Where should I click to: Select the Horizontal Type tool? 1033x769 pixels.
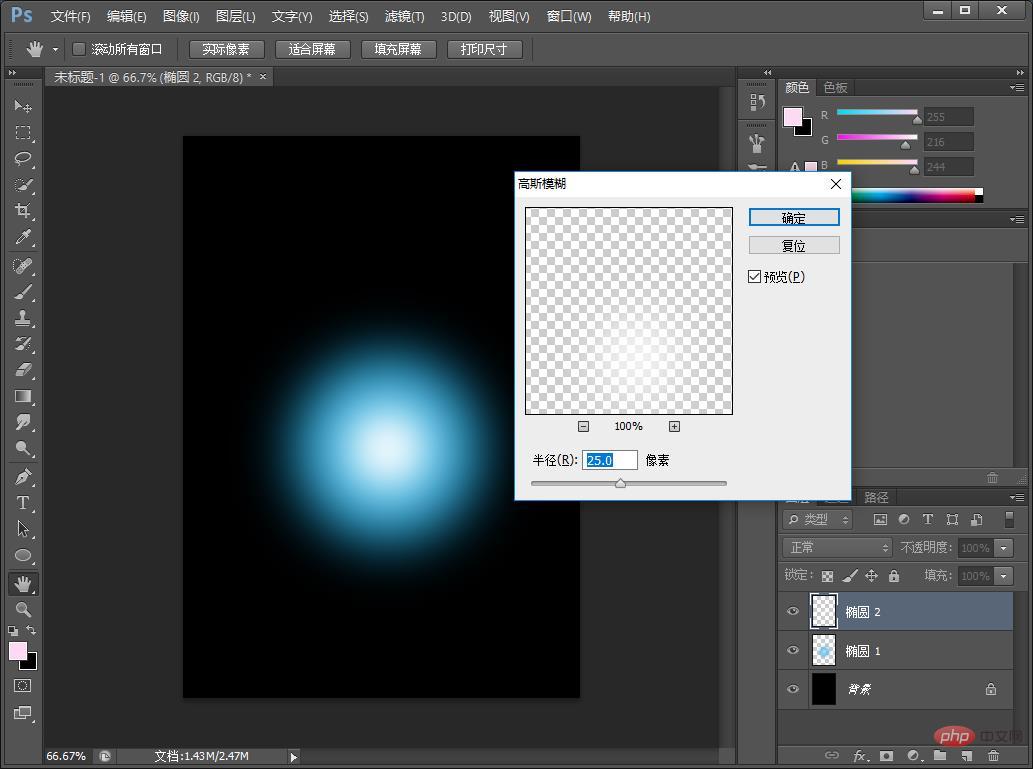click(23, 503)
